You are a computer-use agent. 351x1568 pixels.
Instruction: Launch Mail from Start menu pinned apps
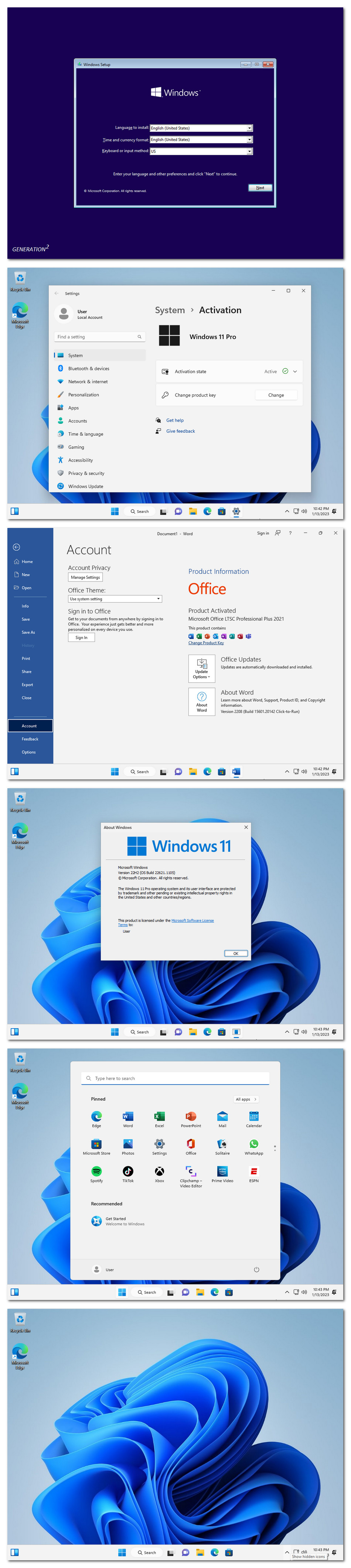pyautogui.click(x=222, y=1119)
